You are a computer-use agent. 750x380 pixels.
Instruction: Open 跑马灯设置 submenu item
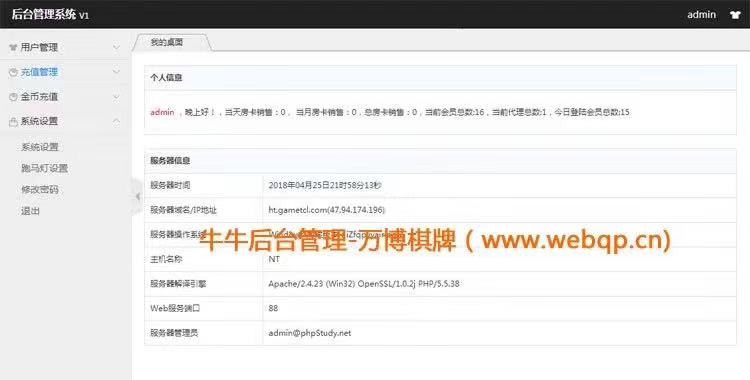click(44, 168)
